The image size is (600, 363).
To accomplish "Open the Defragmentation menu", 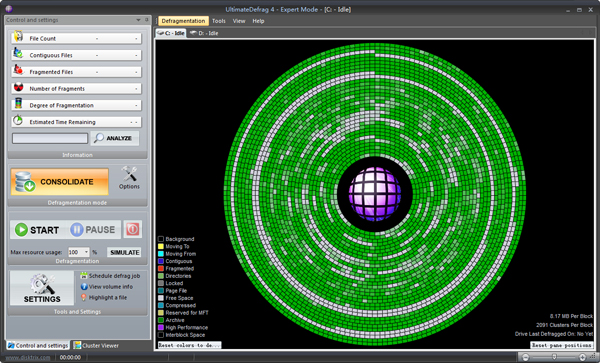I will (183, 21).
